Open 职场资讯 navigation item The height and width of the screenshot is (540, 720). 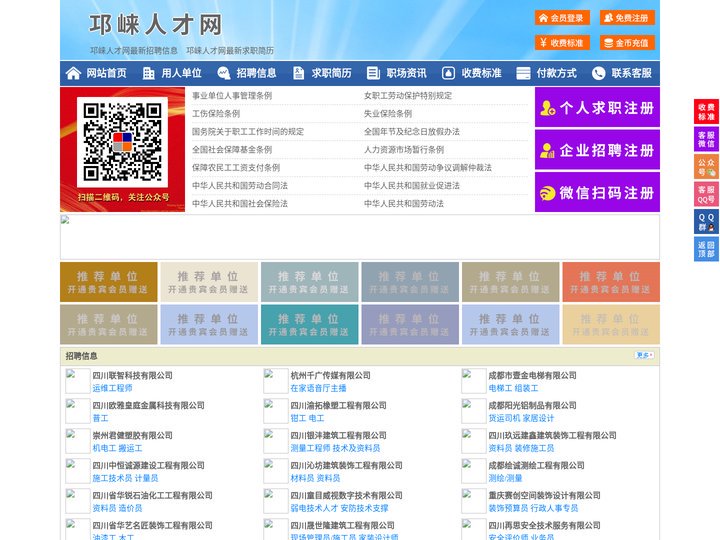tap(406, 73)
